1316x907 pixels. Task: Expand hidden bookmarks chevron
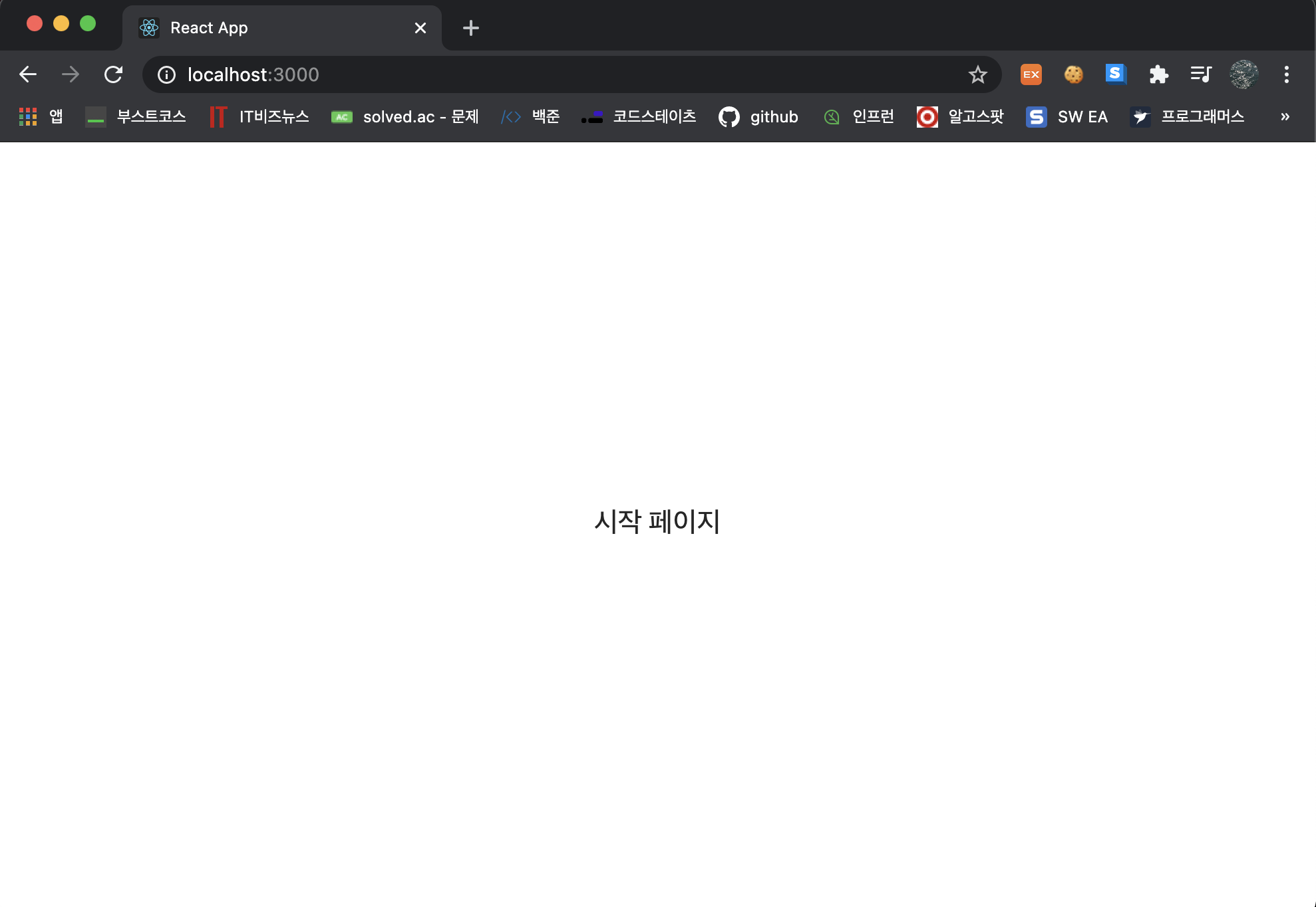[1285, 117]
